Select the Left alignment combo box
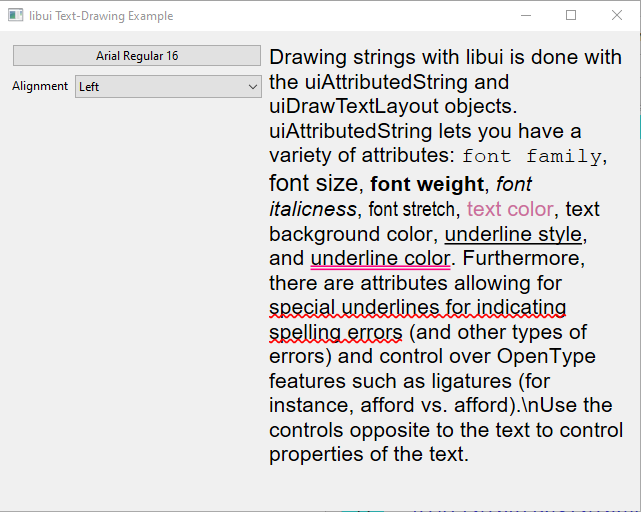Viewport: 641px width, 512px height. (x=160, y=87)
